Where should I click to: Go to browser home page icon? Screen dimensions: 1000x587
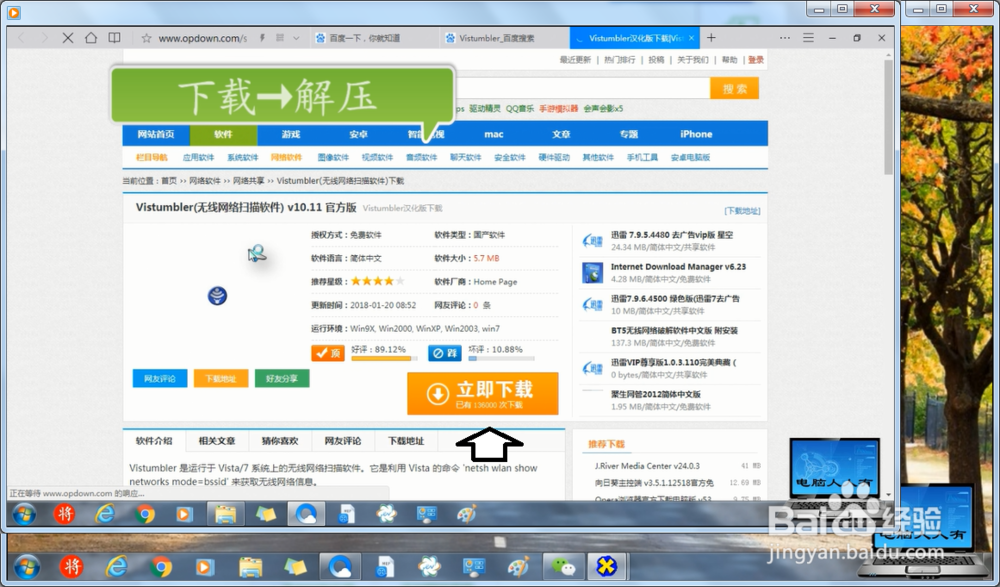[91, 38]
